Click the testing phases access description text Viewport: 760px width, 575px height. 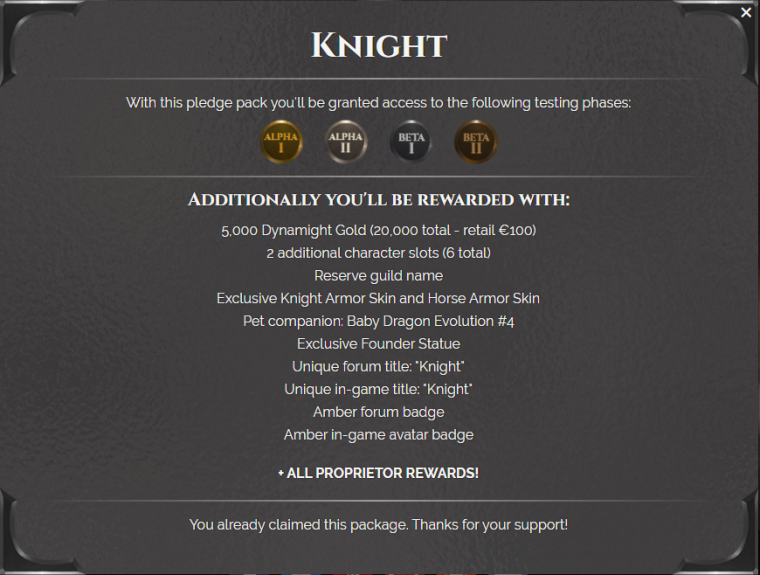pos(379,103)
